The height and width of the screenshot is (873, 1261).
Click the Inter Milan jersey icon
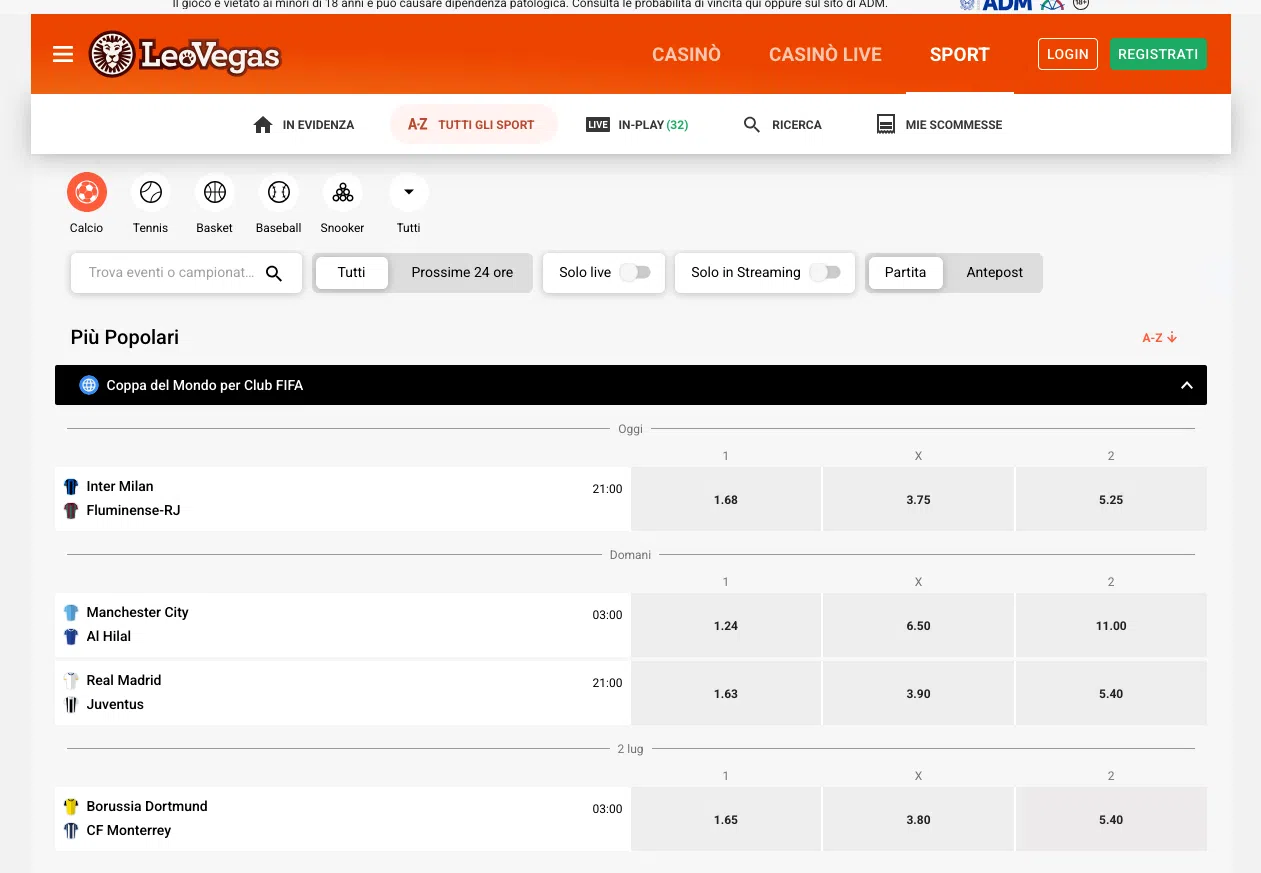coord(71,487)
